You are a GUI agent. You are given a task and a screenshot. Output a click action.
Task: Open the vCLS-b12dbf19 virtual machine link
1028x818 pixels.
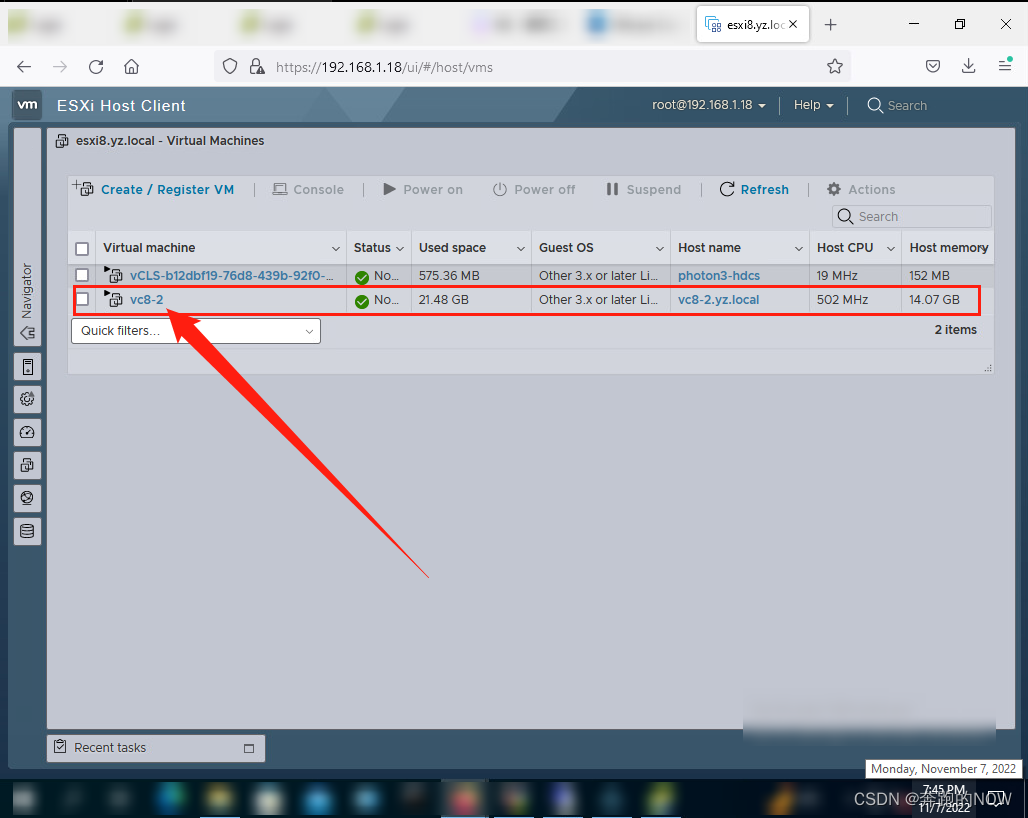[x=231, y=275]
